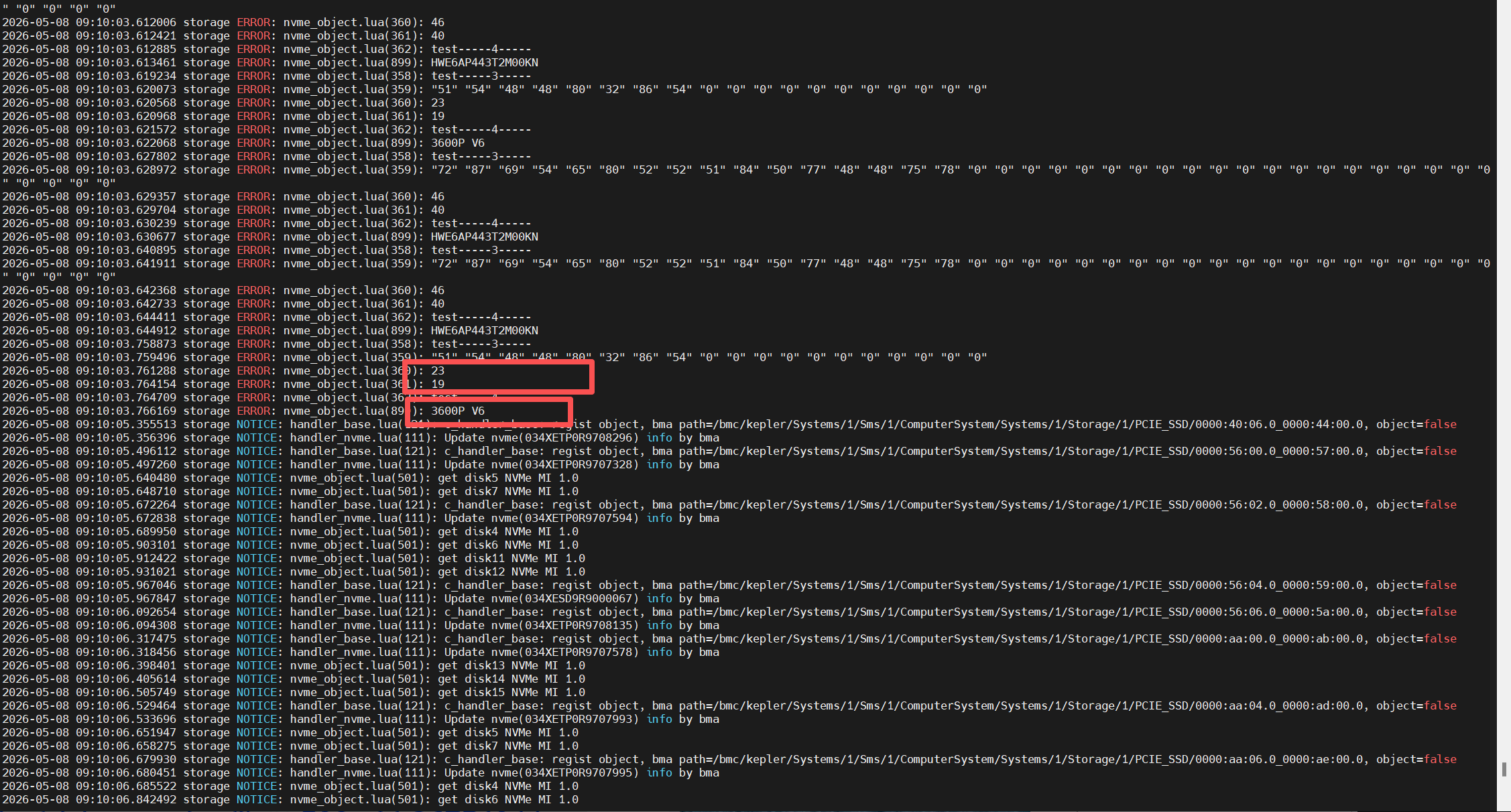The height and width of the screenshot is (812, 1511).
Task: Click serial number 034XETP0R9708135
Action: 579,625
